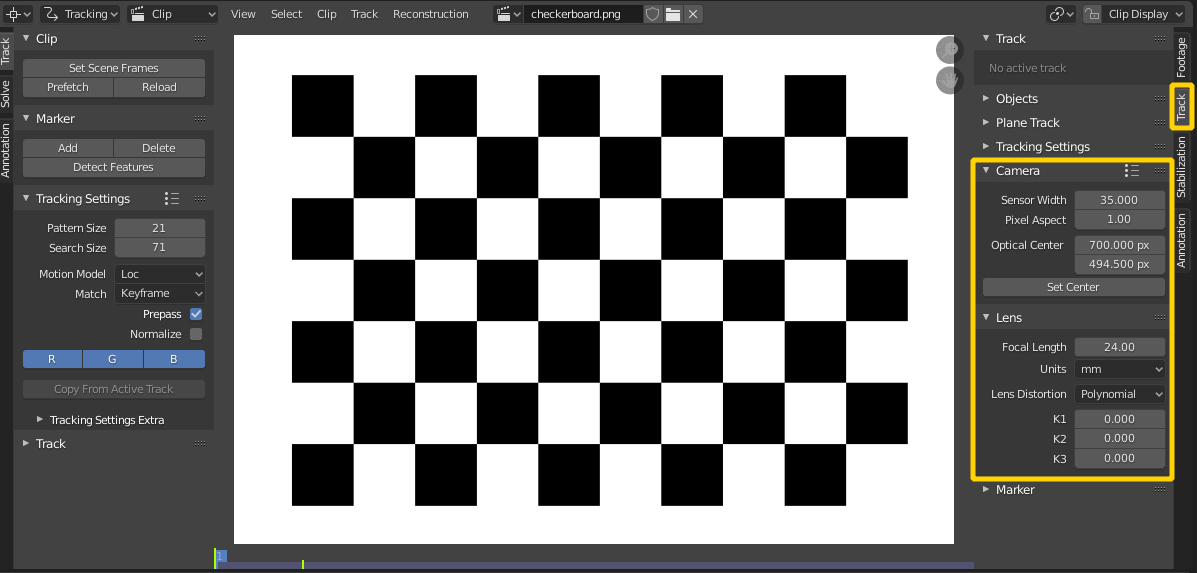Open tracking settings presets list icon
Viewport: 1197px width, 573px height.
173,198
